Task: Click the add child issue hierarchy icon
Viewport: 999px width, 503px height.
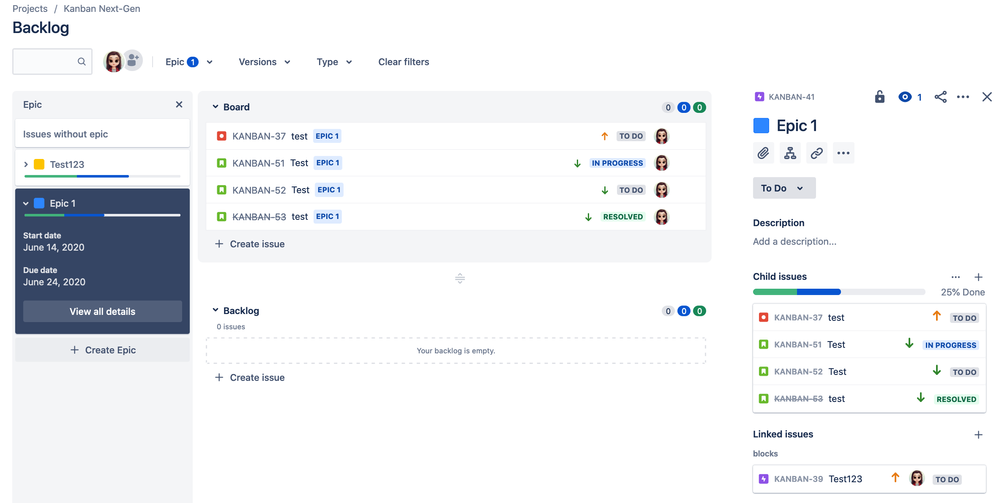Action: (x=790, y=153)
